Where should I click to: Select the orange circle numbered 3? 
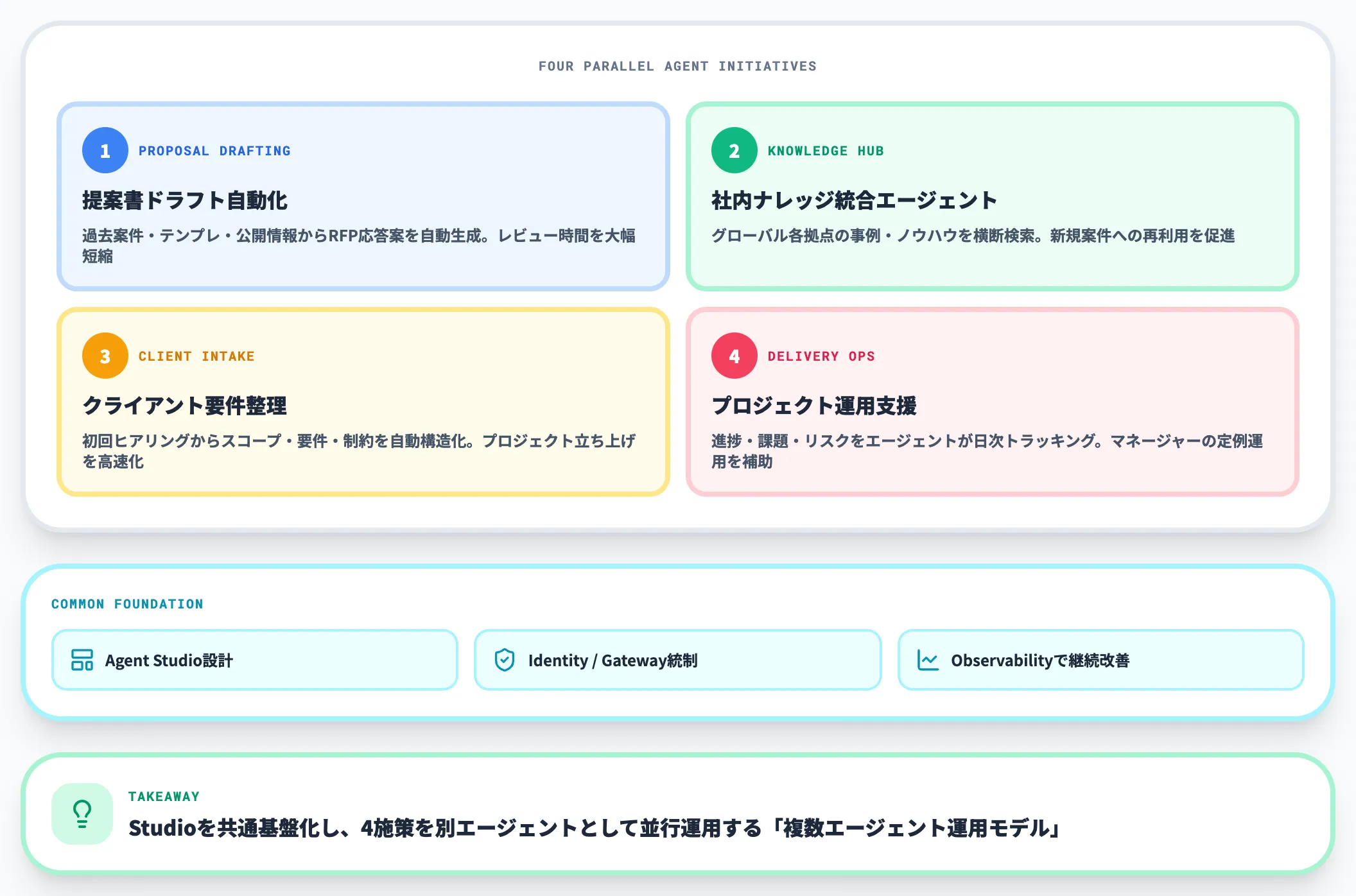tap(105, 356)
